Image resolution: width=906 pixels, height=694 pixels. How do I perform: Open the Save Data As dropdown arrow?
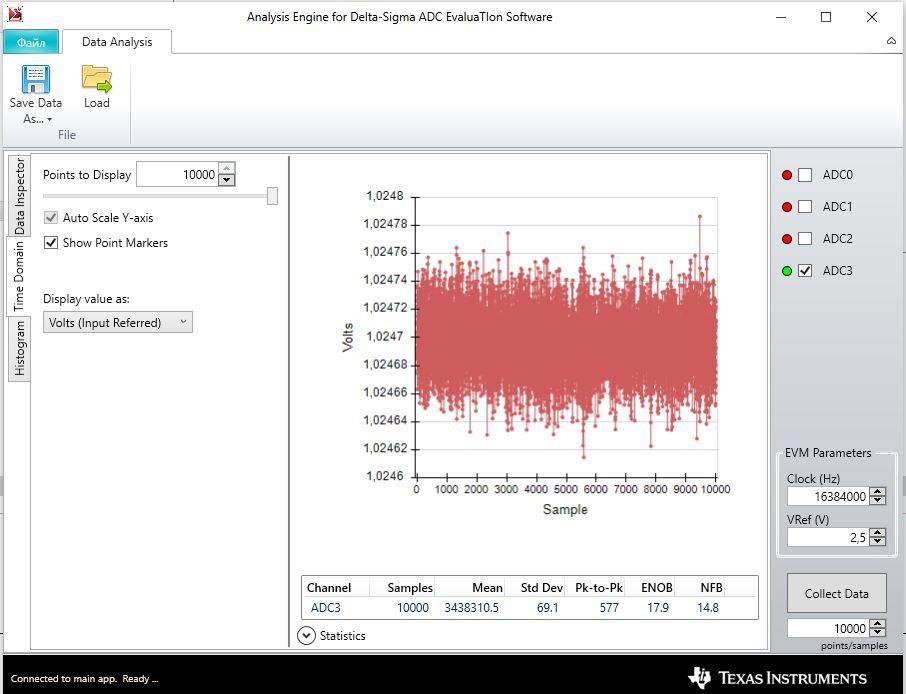[50, 120]
